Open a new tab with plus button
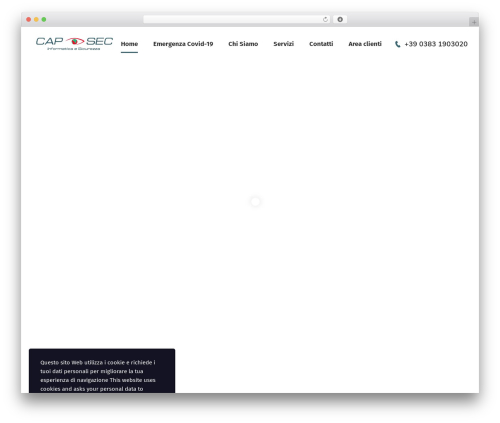This screenshot has width=500, height=423. pyautogui.click(x=474, y=22)
